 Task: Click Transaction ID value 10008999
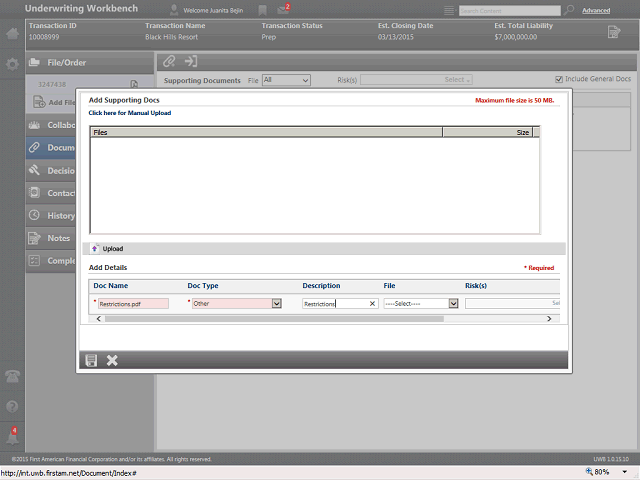44,37
